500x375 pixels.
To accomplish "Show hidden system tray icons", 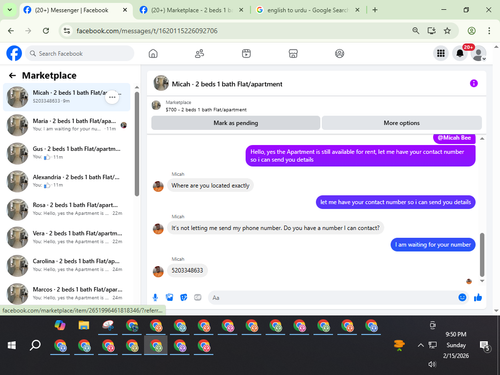I will 421,345.
